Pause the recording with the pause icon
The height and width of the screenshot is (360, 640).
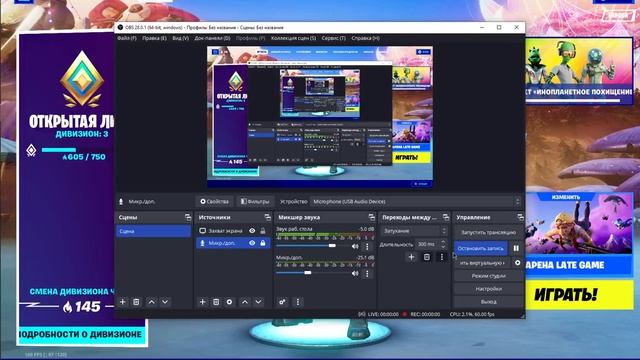tap(516, 248)
